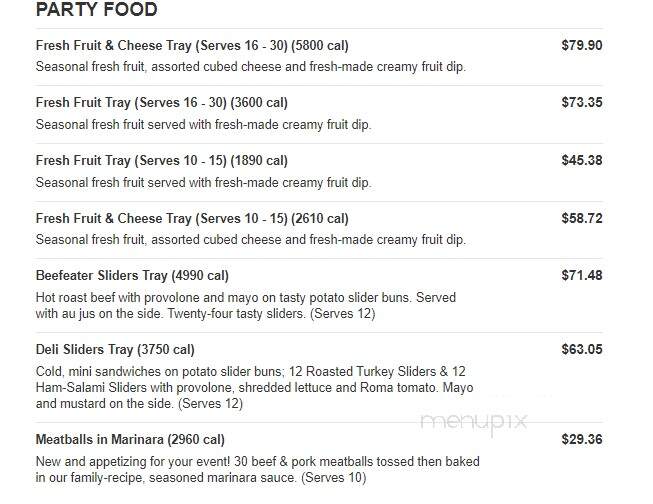Click description under Fresh Fruit Tray 1890 cal
Image resolution: width=653 pixels, height=504 pixels.
pos(203,182)
